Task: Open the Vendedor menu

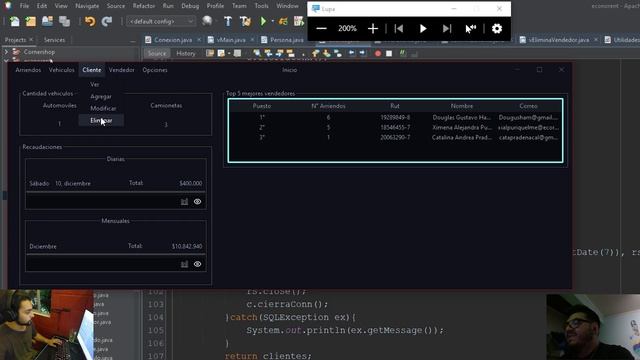Action: tap(122, 70)
